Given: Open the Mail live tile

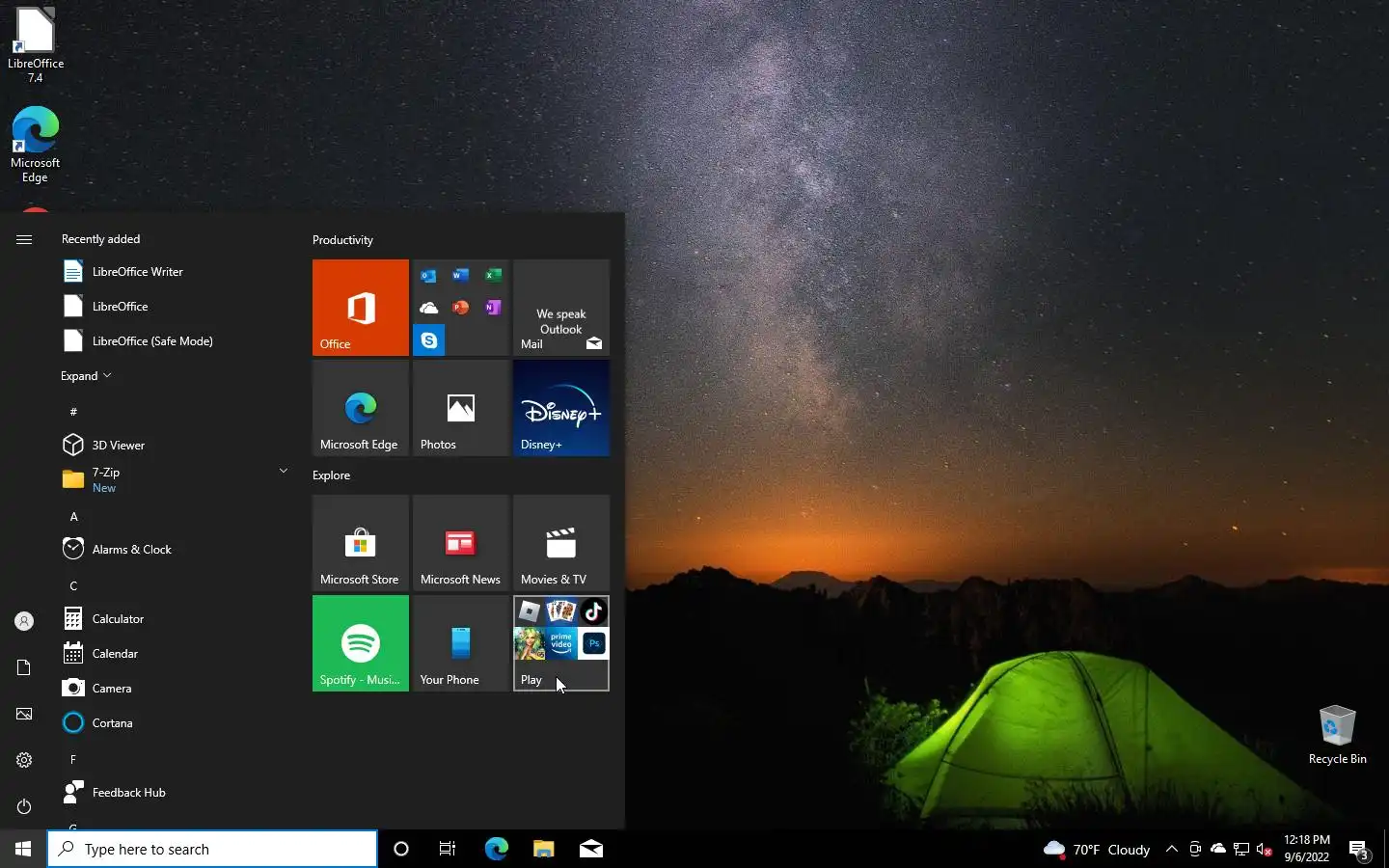Looking at the screenshot, I should (561, 308).
